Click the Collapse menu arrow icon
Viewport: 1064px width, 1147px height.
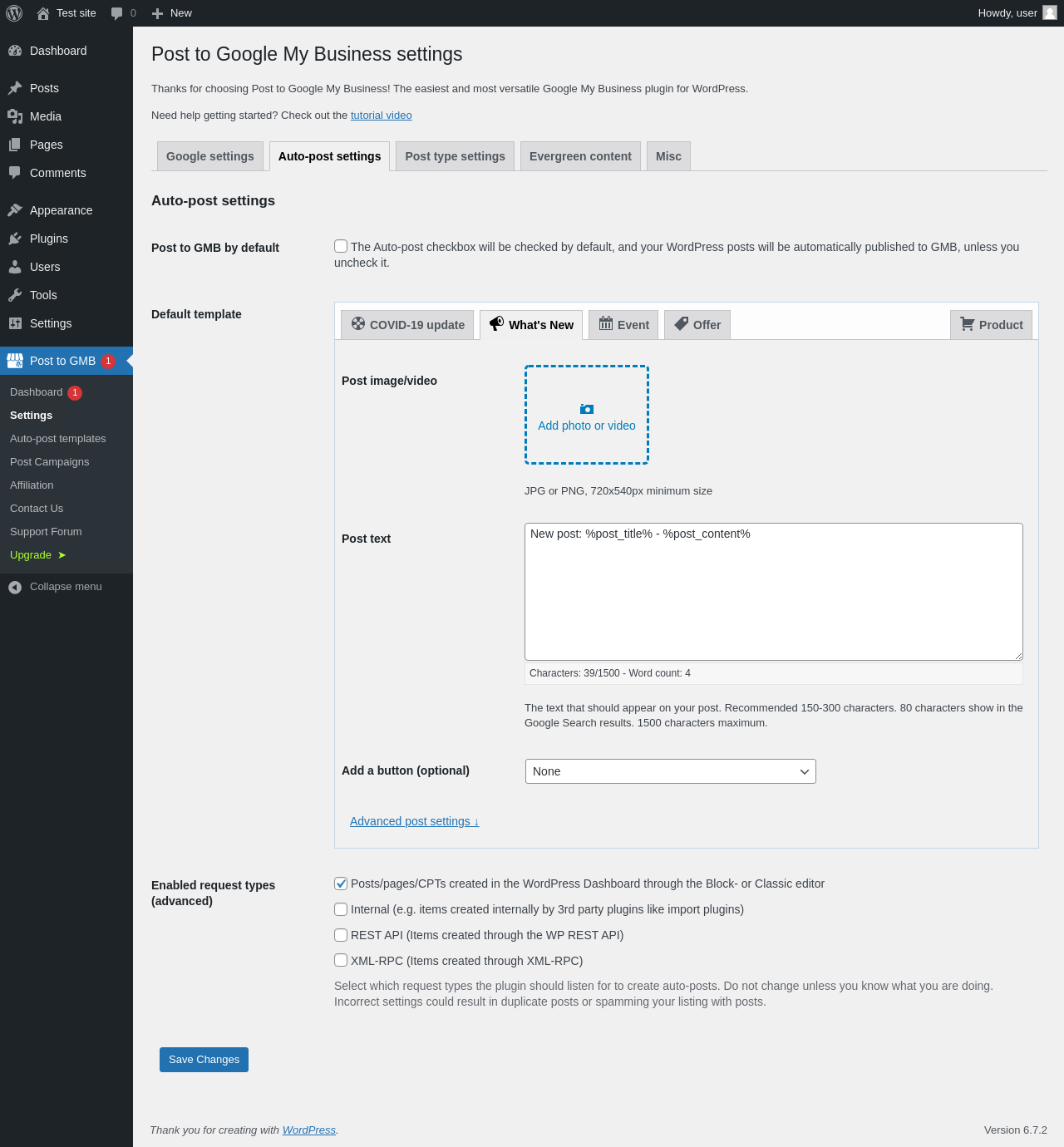tap(15, 588)
